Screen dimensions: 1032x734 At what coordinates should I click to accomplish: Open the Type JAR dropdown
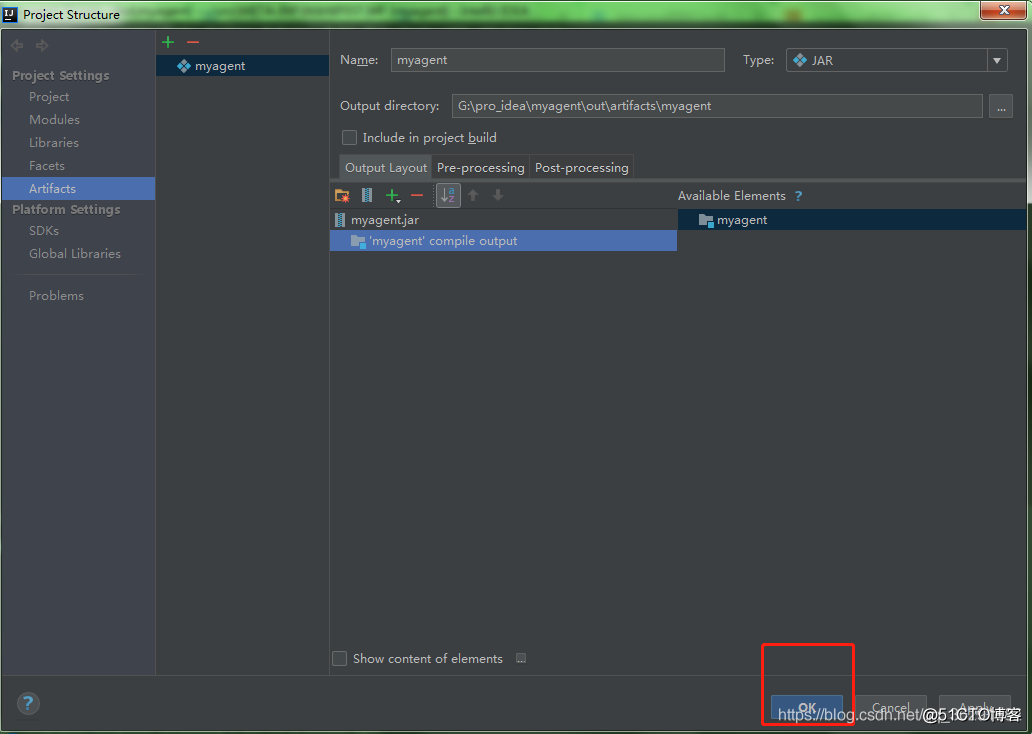pyautogui.click(x=896, y=61)
